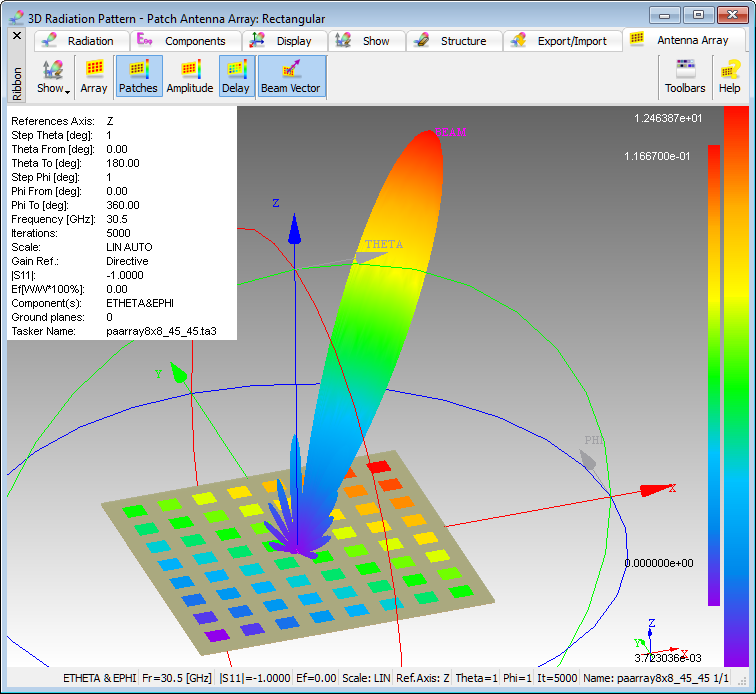Click the Help icon
This screenshot has width=756, height=694.
click(x=729, y=77)
